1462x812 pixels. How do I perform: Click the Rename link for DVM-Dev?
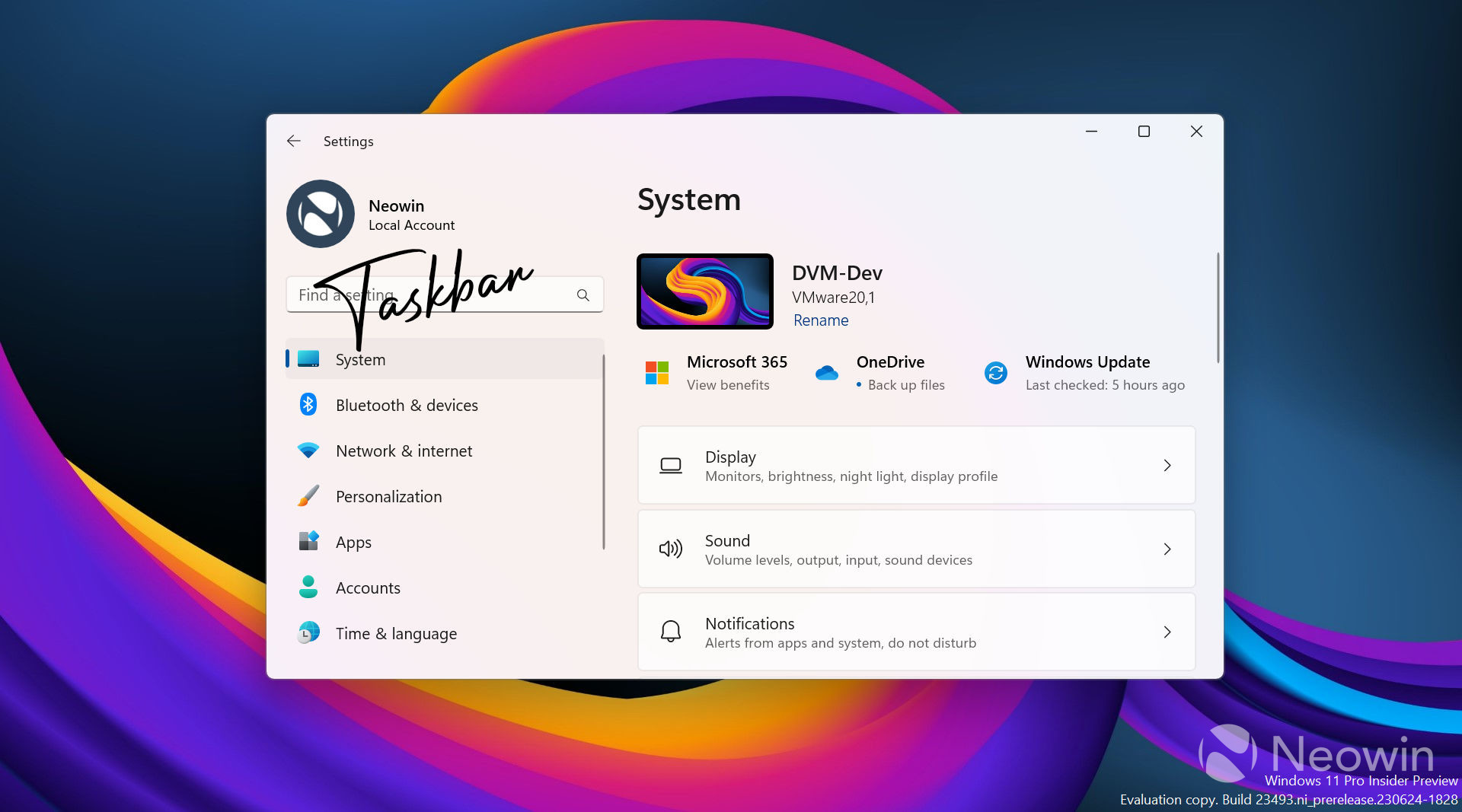point(820,320)
